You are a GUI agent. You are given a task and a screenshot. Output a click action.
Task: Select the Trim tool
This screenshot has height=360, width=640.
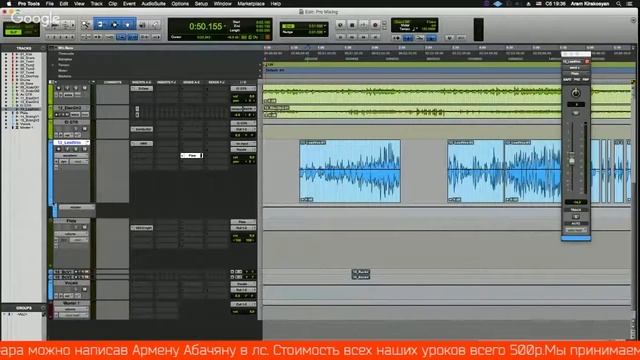(x=100, y=25)
